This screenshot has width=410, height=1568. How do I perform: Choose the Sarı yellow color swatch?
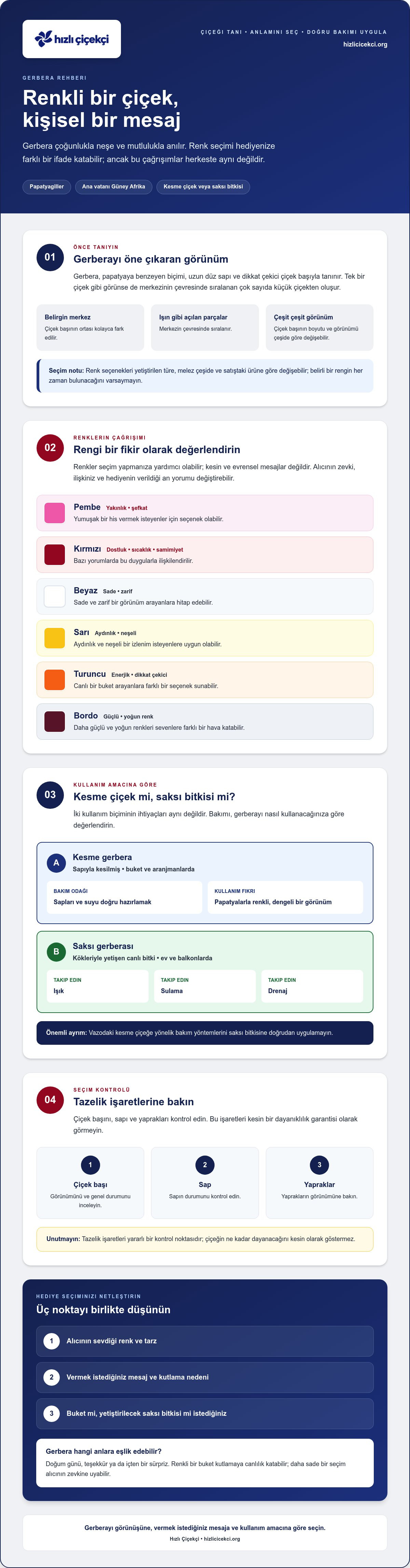tap(55, 638)
